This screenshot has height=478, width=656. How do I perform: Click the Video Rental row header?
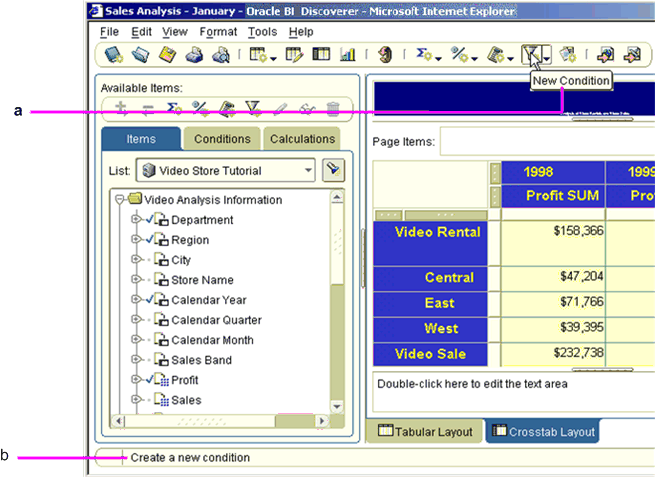pos(430,243)
